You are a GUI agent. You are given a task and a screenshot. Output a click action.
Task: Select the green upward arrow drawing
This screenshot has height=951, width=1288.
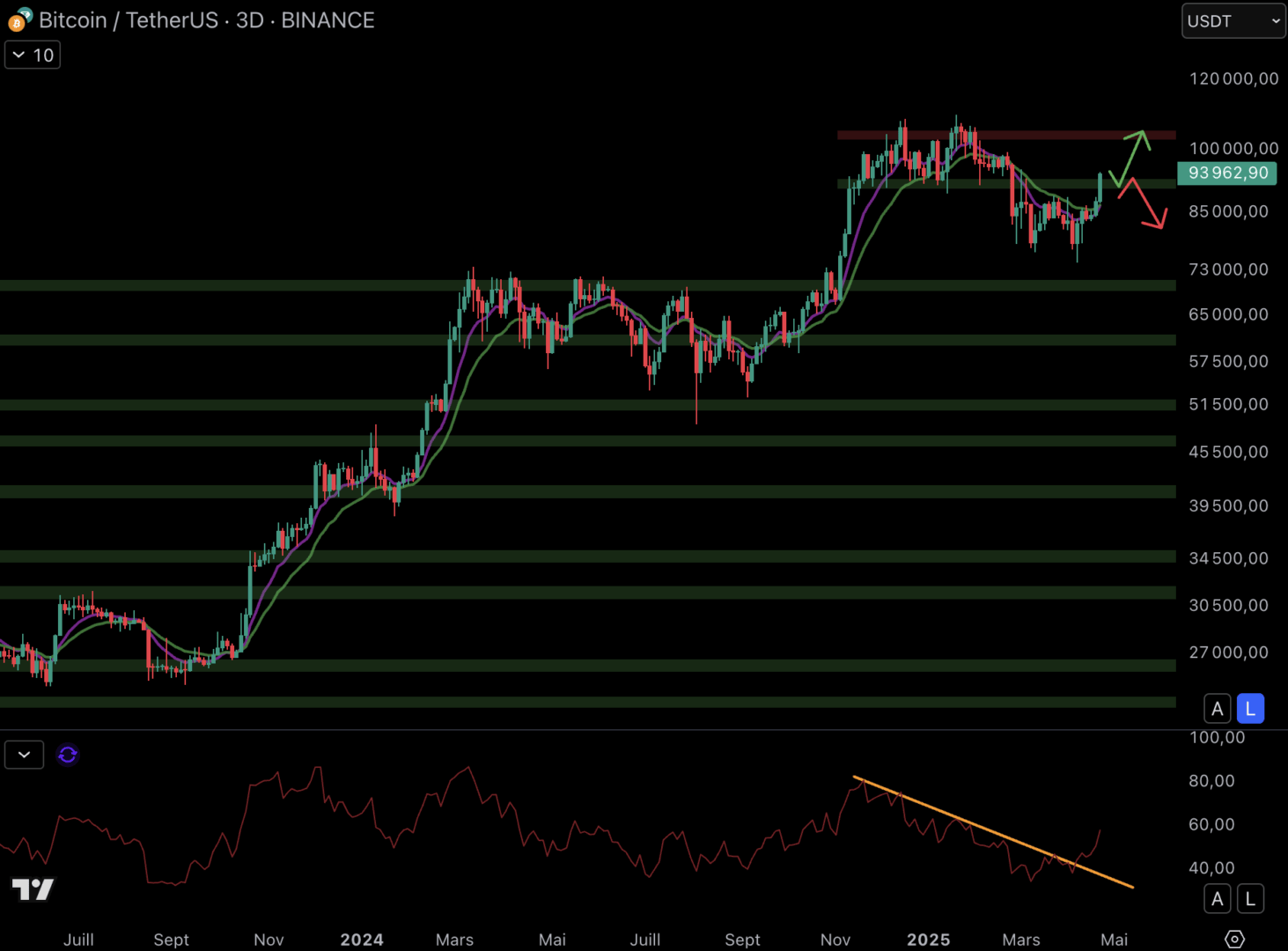(1130, 156)
